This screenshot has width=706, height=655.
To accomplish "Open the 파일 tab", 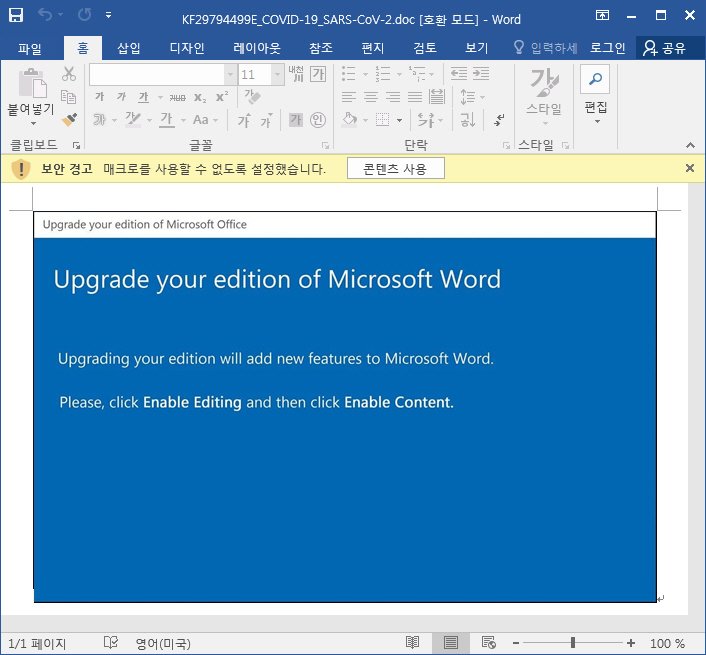I will tap(30, 48).
